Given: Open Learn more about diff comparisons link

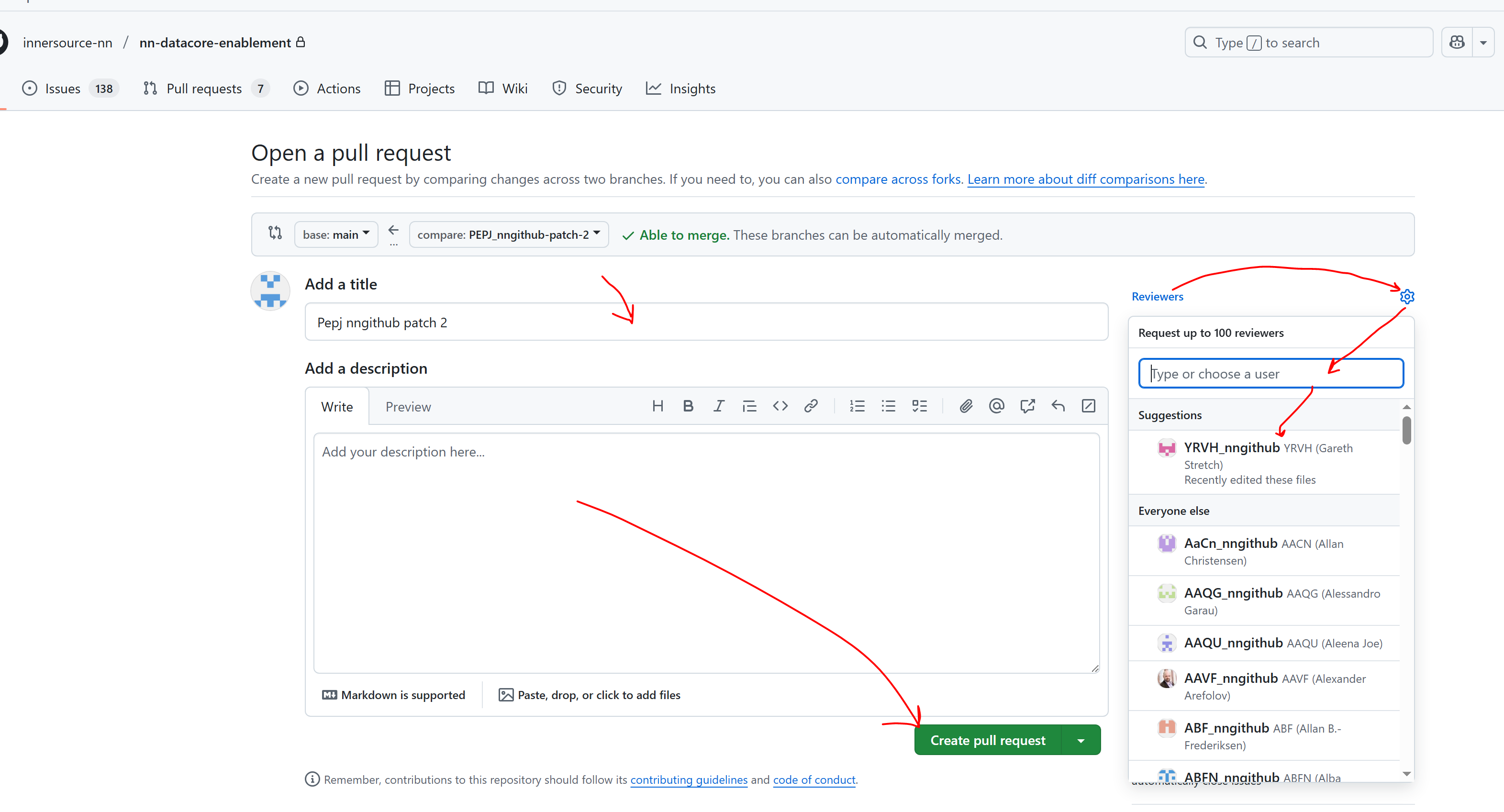Looking at the screenshot, I should tap(1086, 179).
